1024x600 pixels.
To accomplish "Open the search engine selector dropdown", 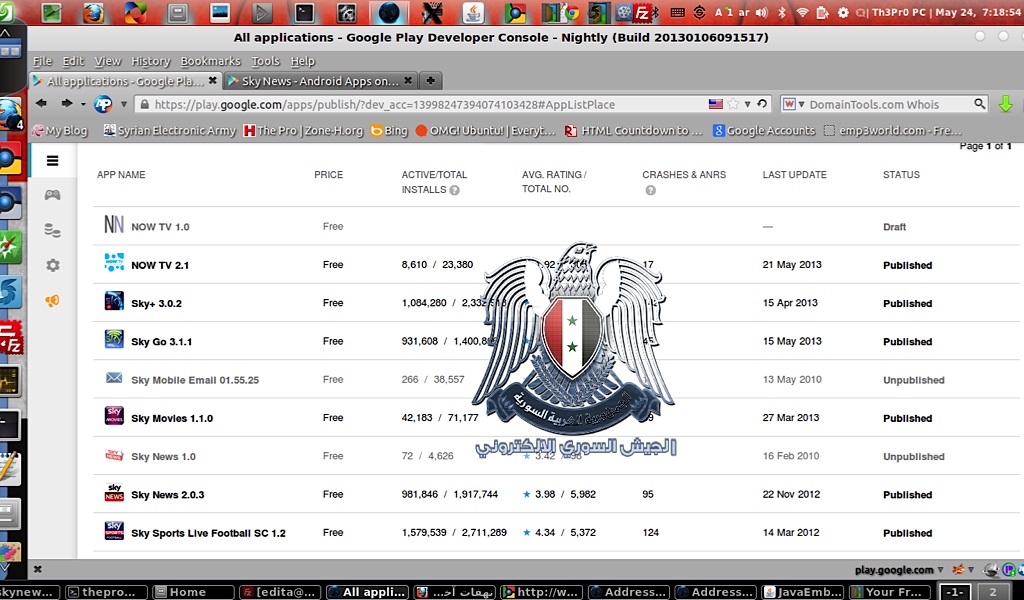I will pyautogui.click(x=801, y=104).
